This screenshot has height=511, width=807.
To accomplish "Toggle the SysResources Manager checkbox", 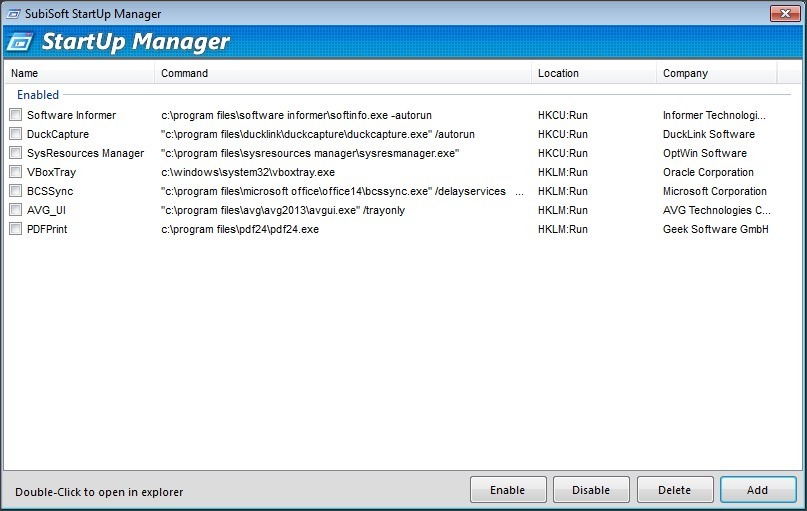I will (x=15, y=153).
